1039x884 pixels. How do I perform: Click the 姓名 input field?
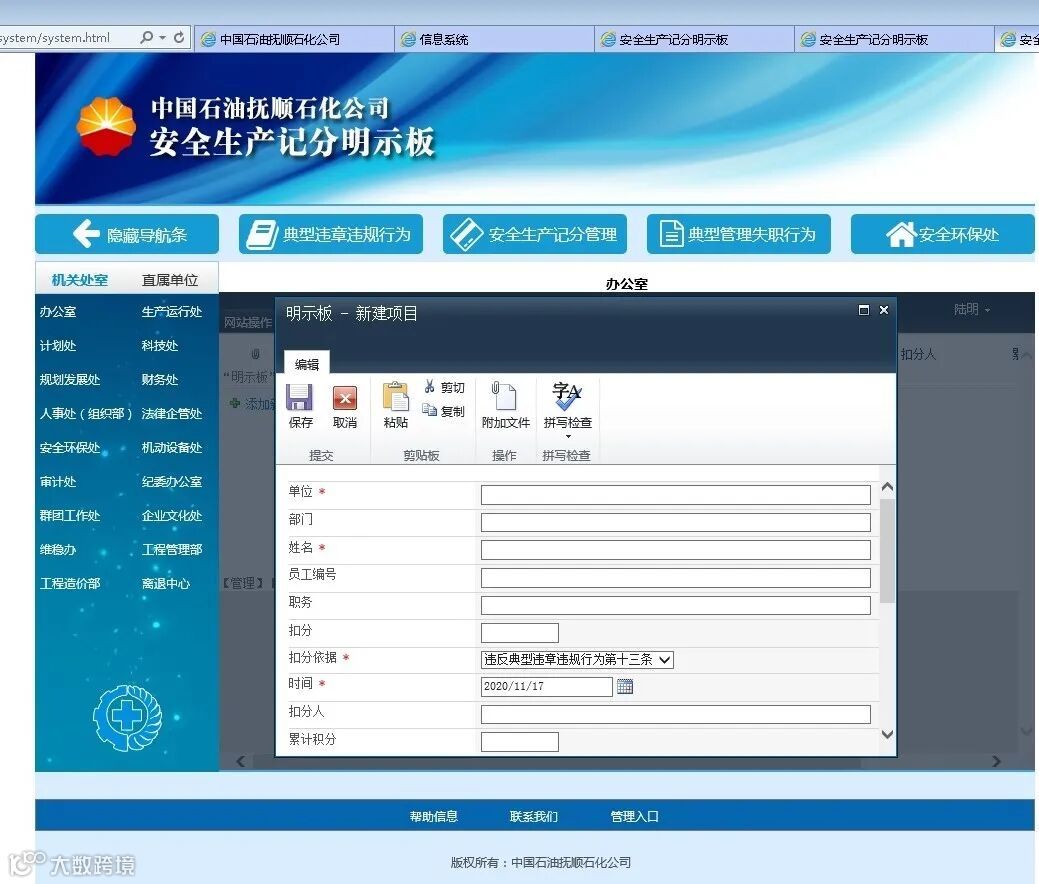point(675,550)
